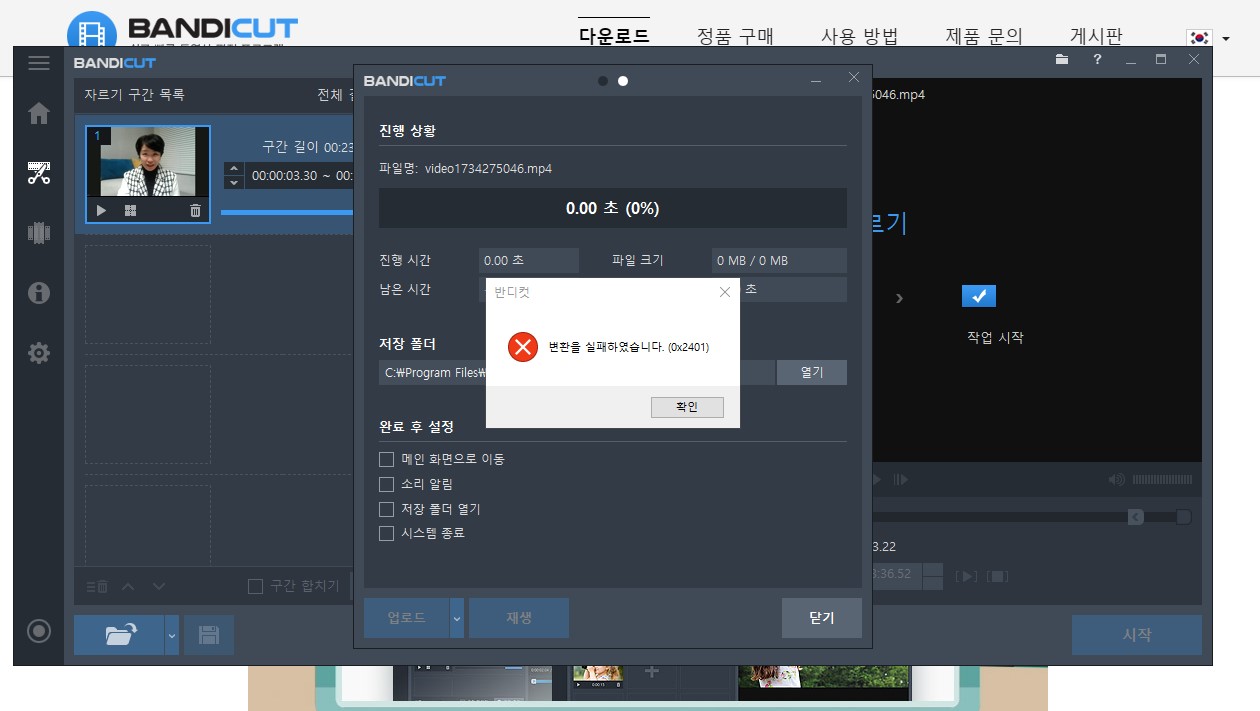The width and height of the screenshot is (1260, 711).
Task: Open the 정품 구매 menu on website
Action: [735, 36]
